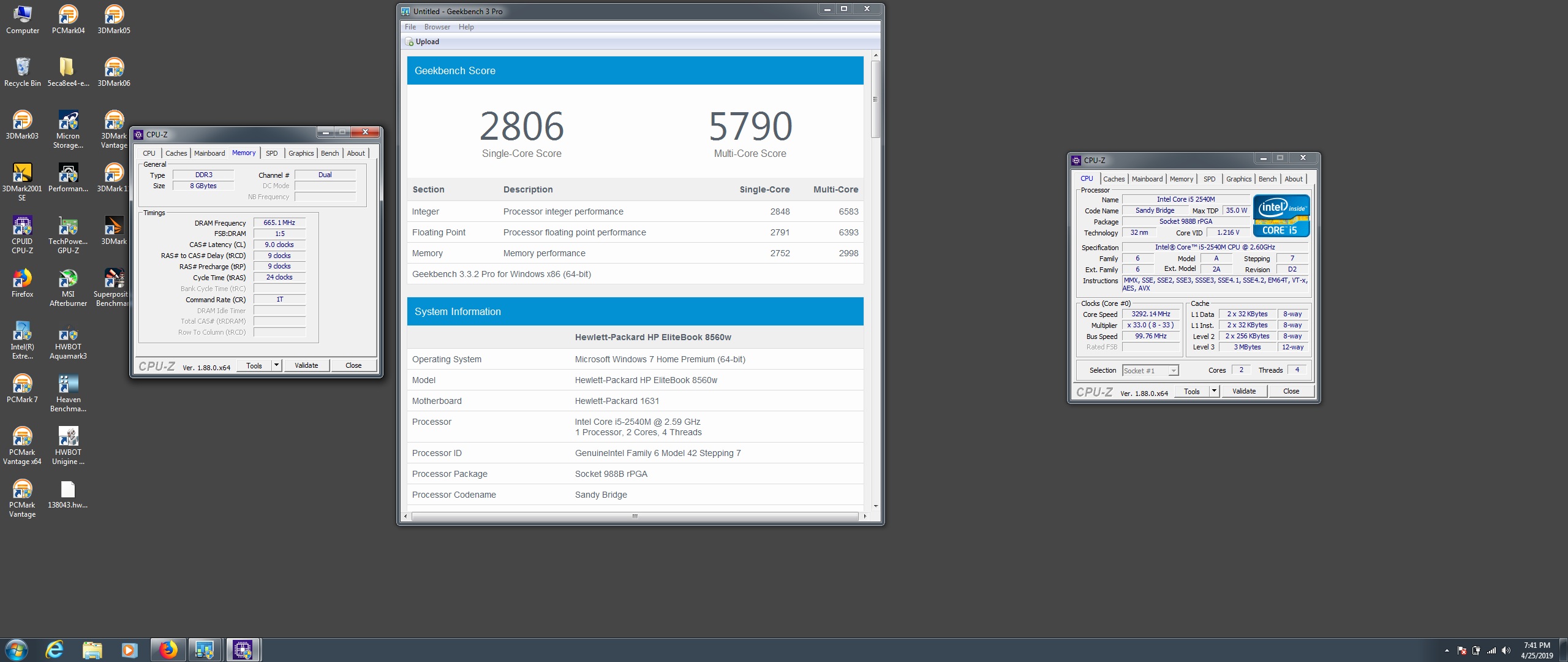Launch HWBOT Unigine desktop shortcut
Viewport: 1568px width, 662px height.
[x=68, y=446]
